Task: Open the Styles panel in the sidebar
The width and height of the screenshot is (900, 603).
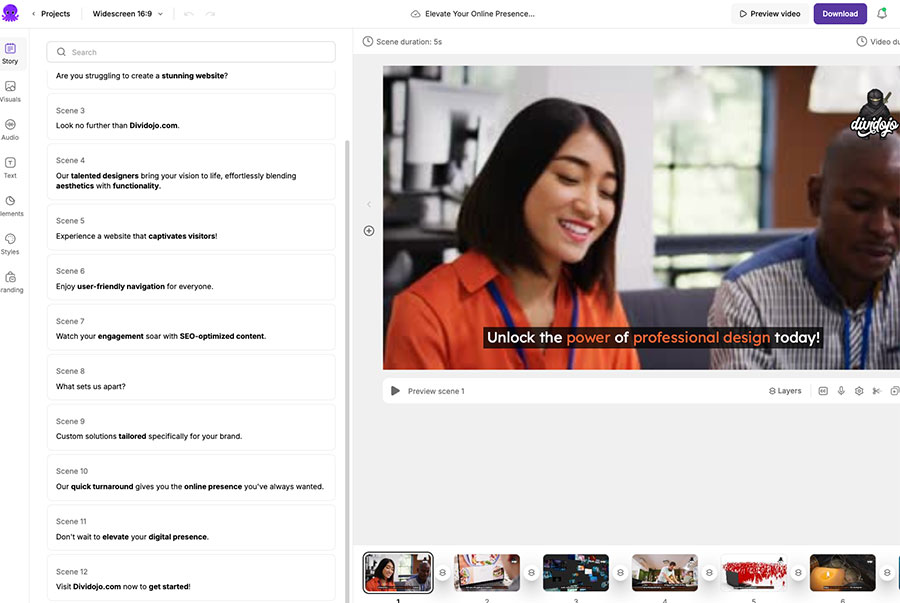Action: pos(10,243)
